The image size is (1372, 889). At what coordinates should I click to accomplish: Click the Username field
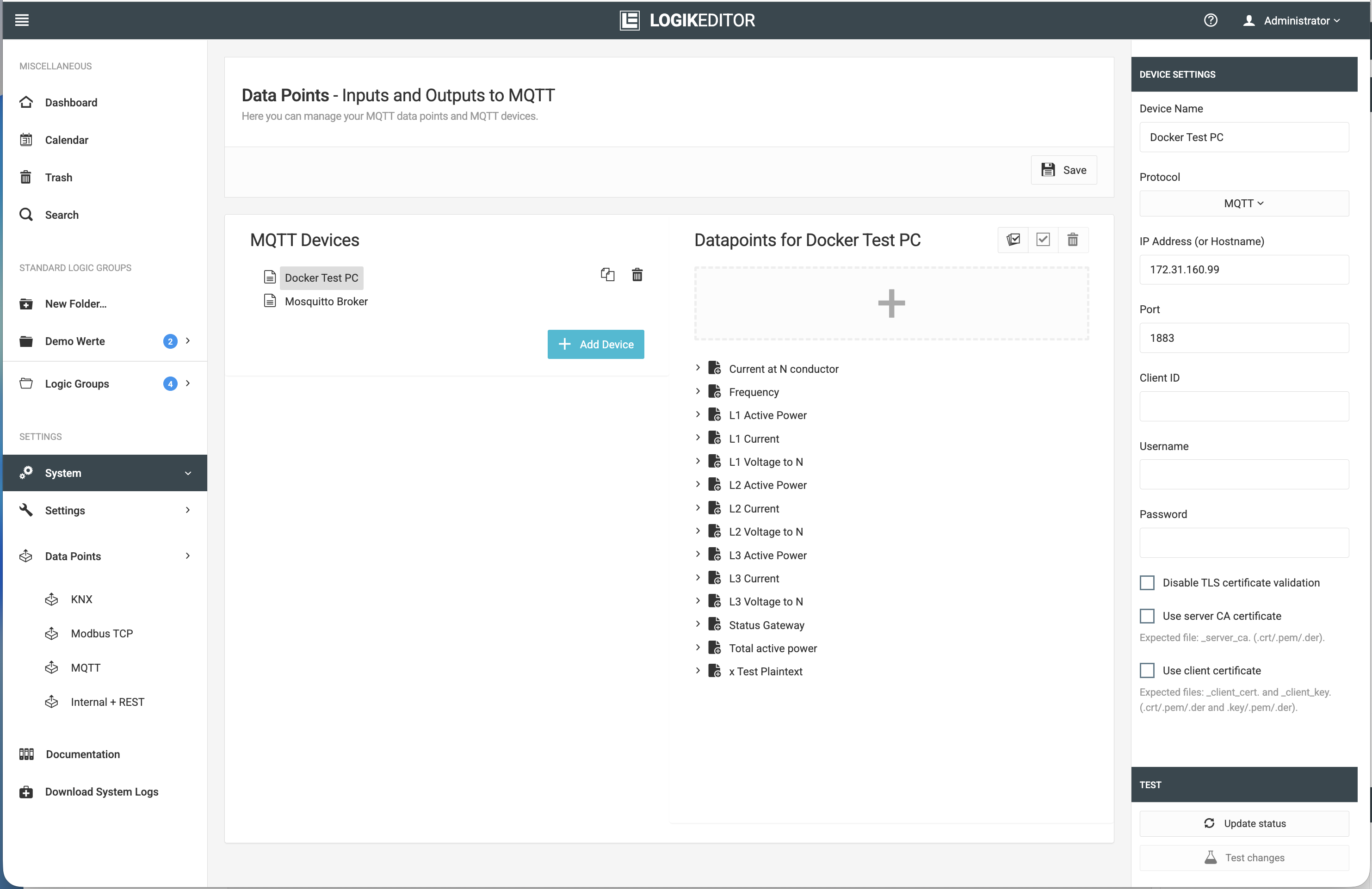pyautogui.click(x=1244, y=474)
